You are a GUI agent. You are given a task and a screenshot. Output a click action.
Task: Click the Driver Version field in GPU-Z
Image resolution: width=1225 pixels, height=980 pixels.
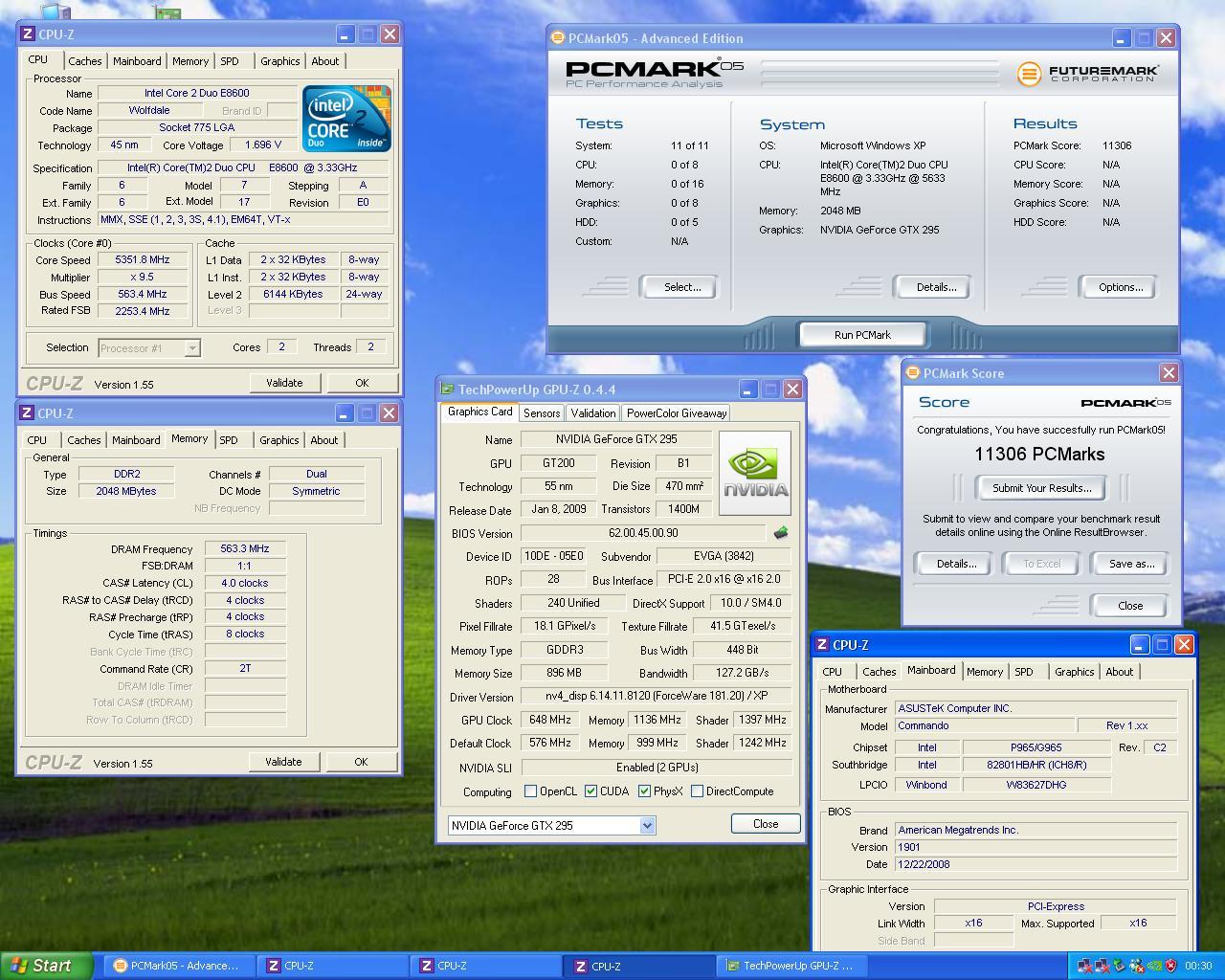[x=657, y=697]
